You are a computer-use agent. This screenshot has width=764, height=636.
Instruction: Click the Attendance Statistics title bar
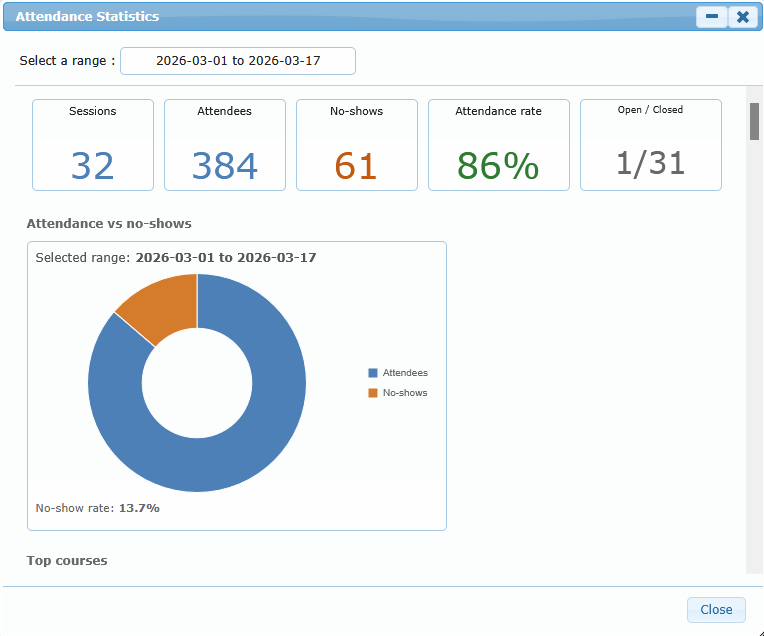pos(350,17)
